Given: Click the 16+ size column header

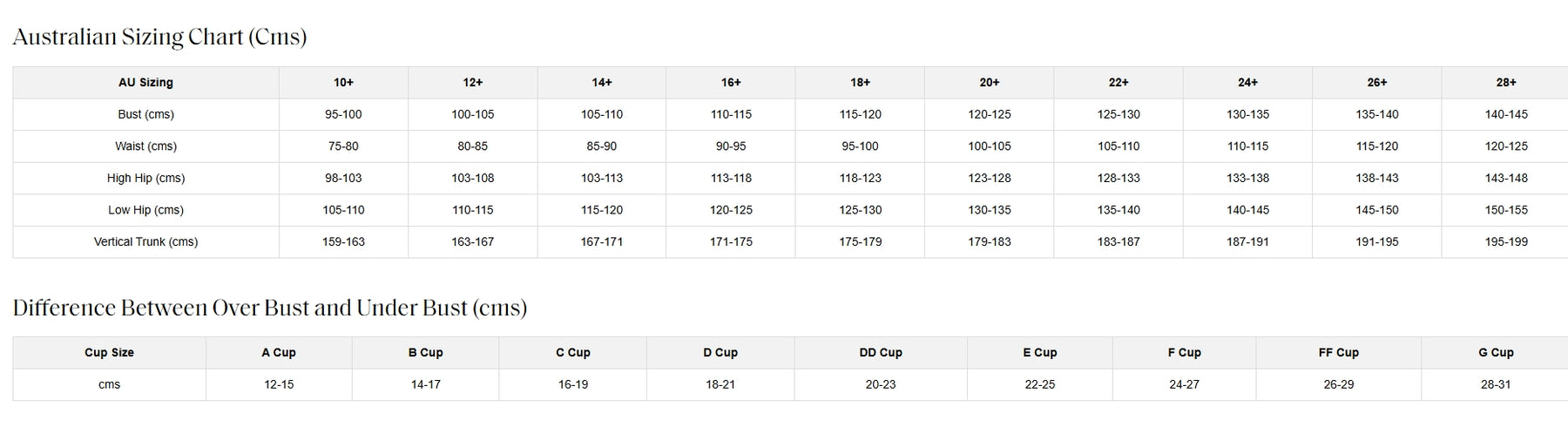Looking at the screenshot, I should click(731, 83).
